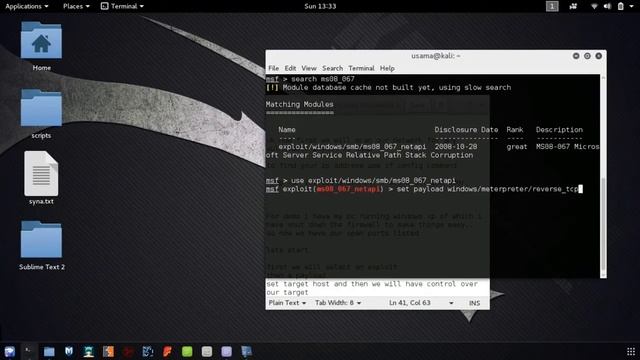Click the grey square dock icon
Screen dimensions: 640x360
(207, 351)
